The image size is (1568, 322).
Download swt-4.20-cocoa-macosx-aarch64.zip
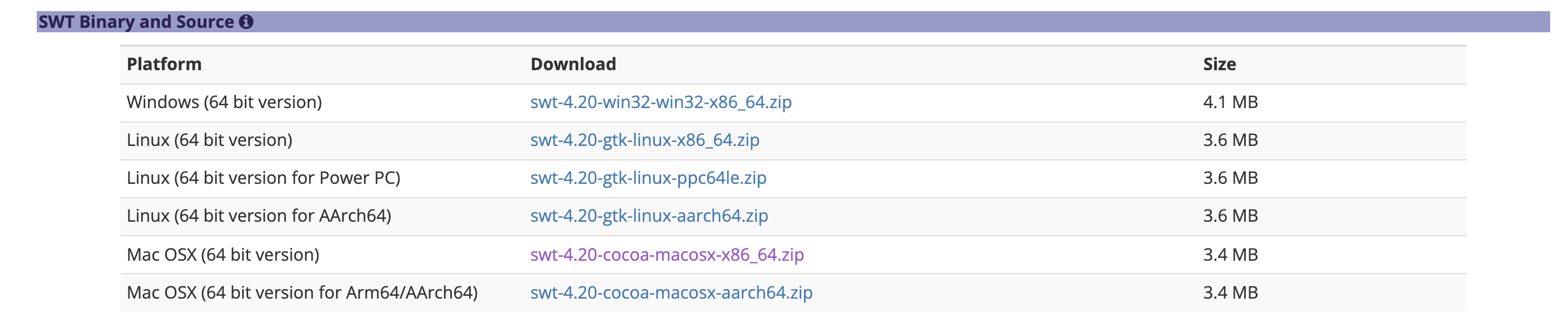671,292
